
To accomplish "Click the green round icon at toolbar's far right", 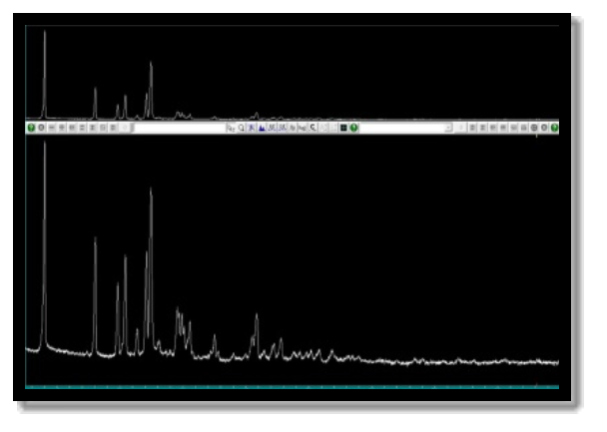I will point(554,128).
